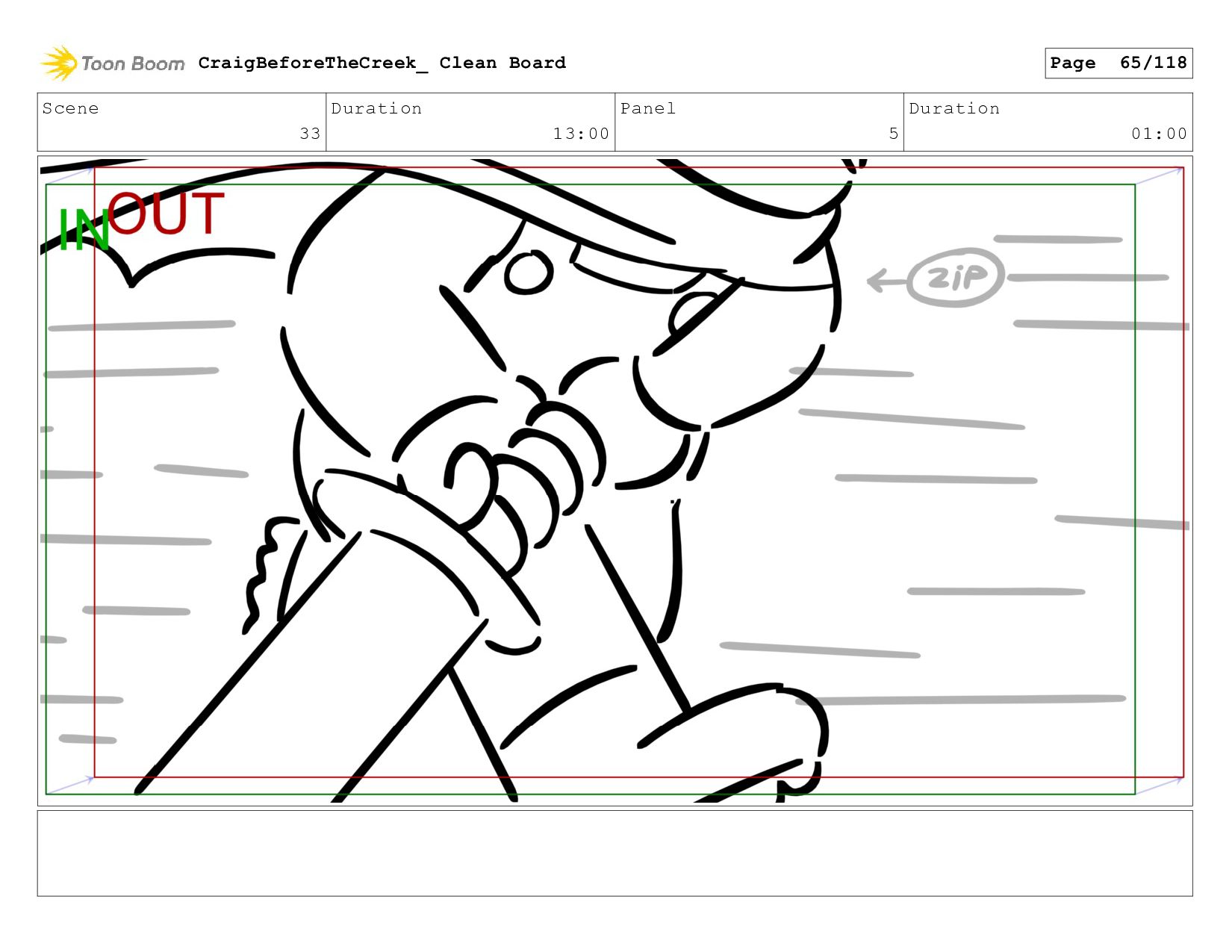Click the 'Panel' header label
The height and width of the screenshot is (952, 1232).
[648, 108]
